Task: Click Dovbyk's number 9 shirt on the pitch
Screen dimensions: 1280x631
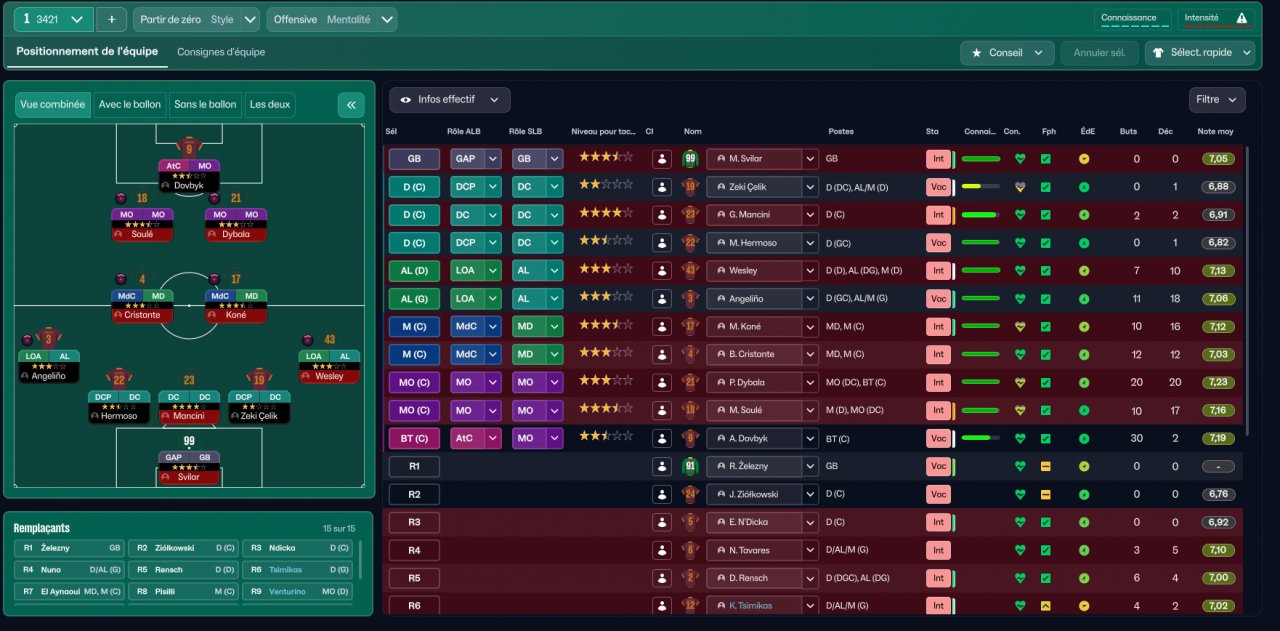Action: tap(188, 148)
